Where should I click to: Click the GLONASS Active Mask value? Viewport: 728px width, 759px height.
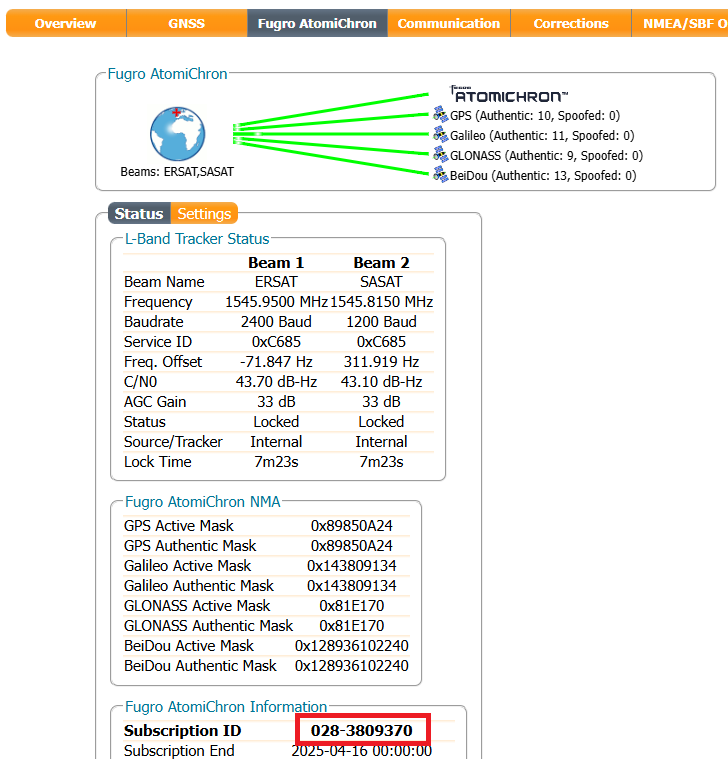tap(352, 606)
